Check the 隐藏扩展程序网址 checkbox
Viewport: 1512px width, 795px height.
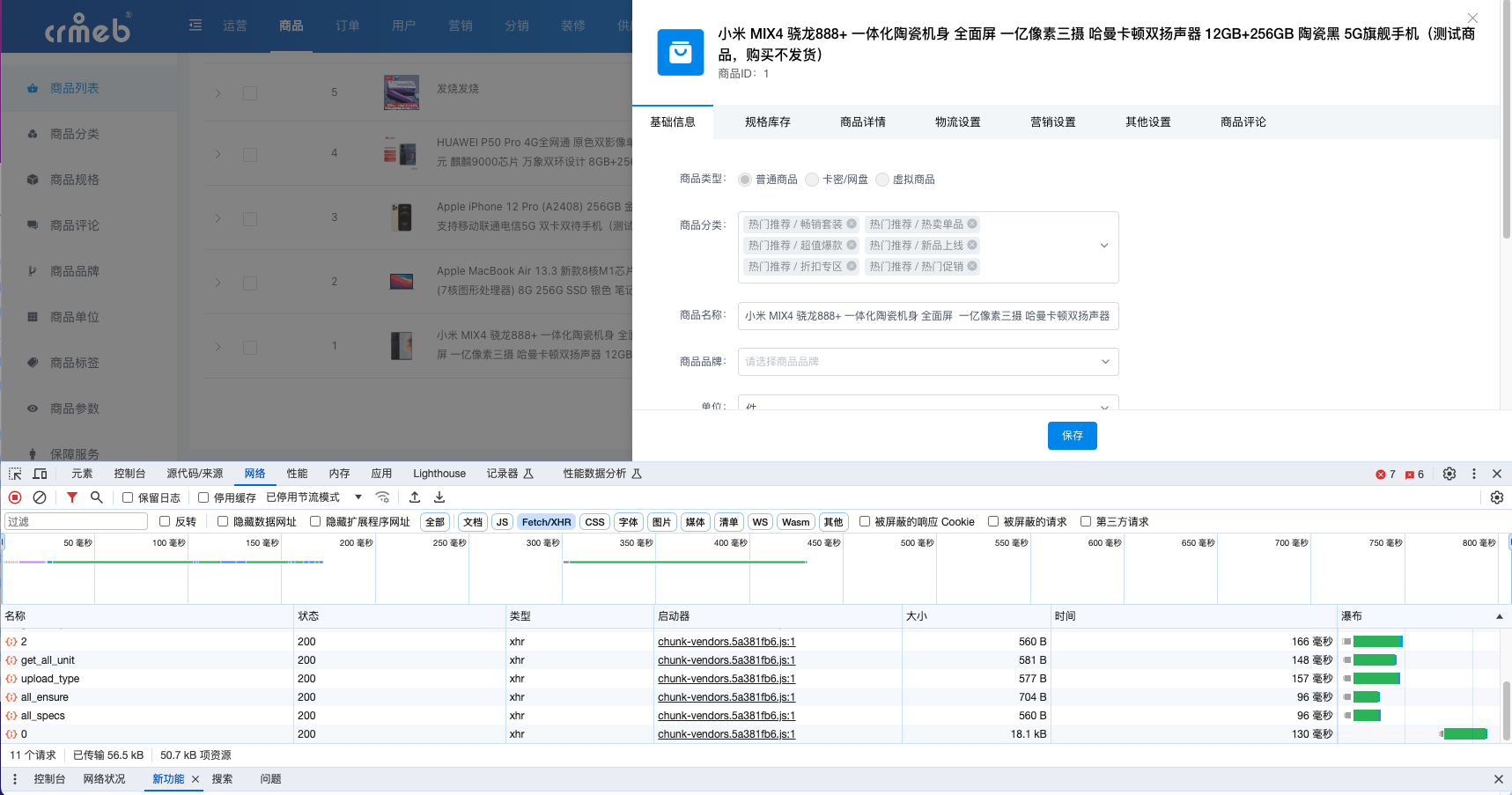click(315, 521)
